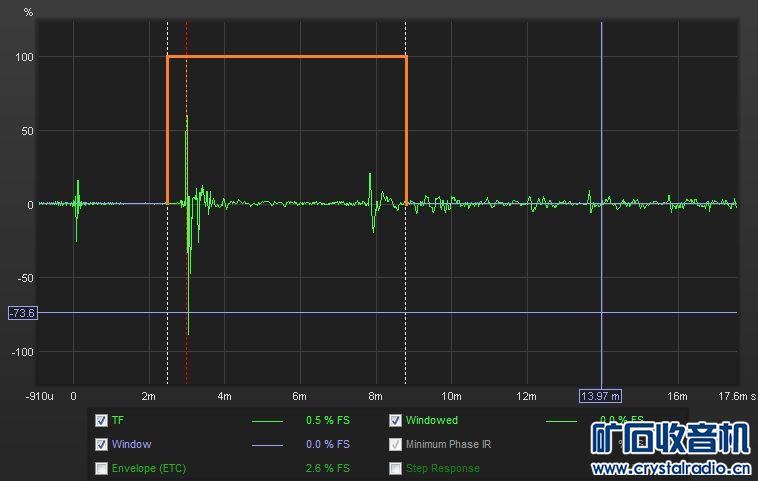The width and height of the screenshot is (758, 481).
Task: Click the '2m' time axis label
Action: pyautogui.click(x=148, y=396)
